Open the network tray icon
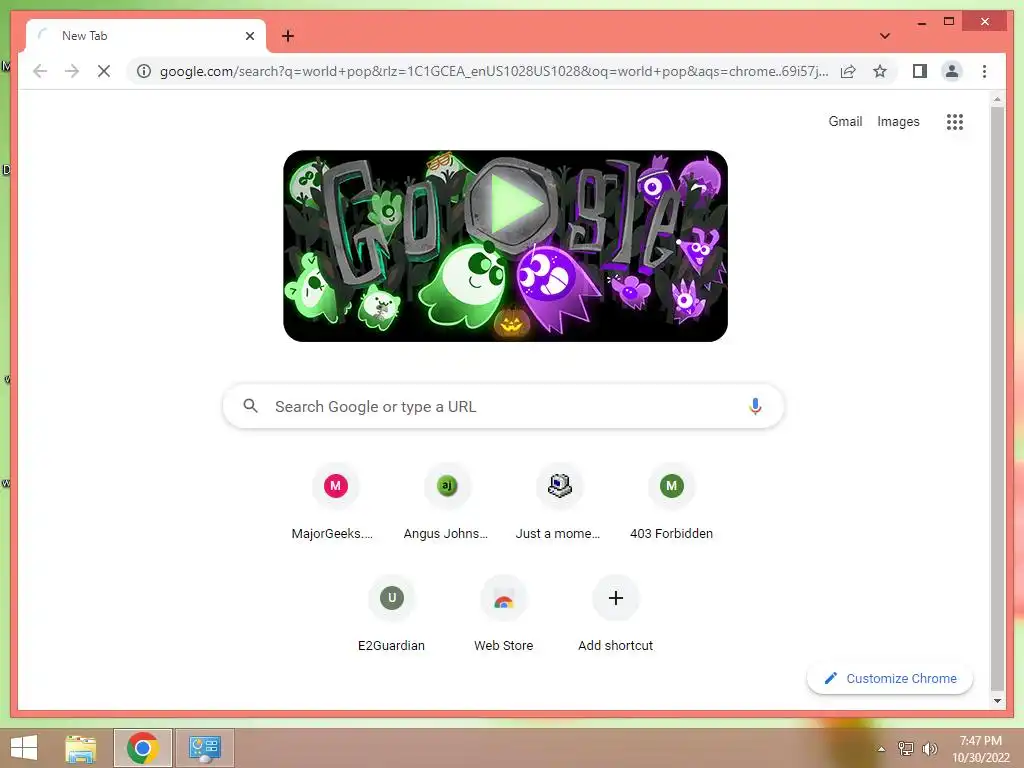This screenshot has width=1024, height=768. tap(906, 748)
